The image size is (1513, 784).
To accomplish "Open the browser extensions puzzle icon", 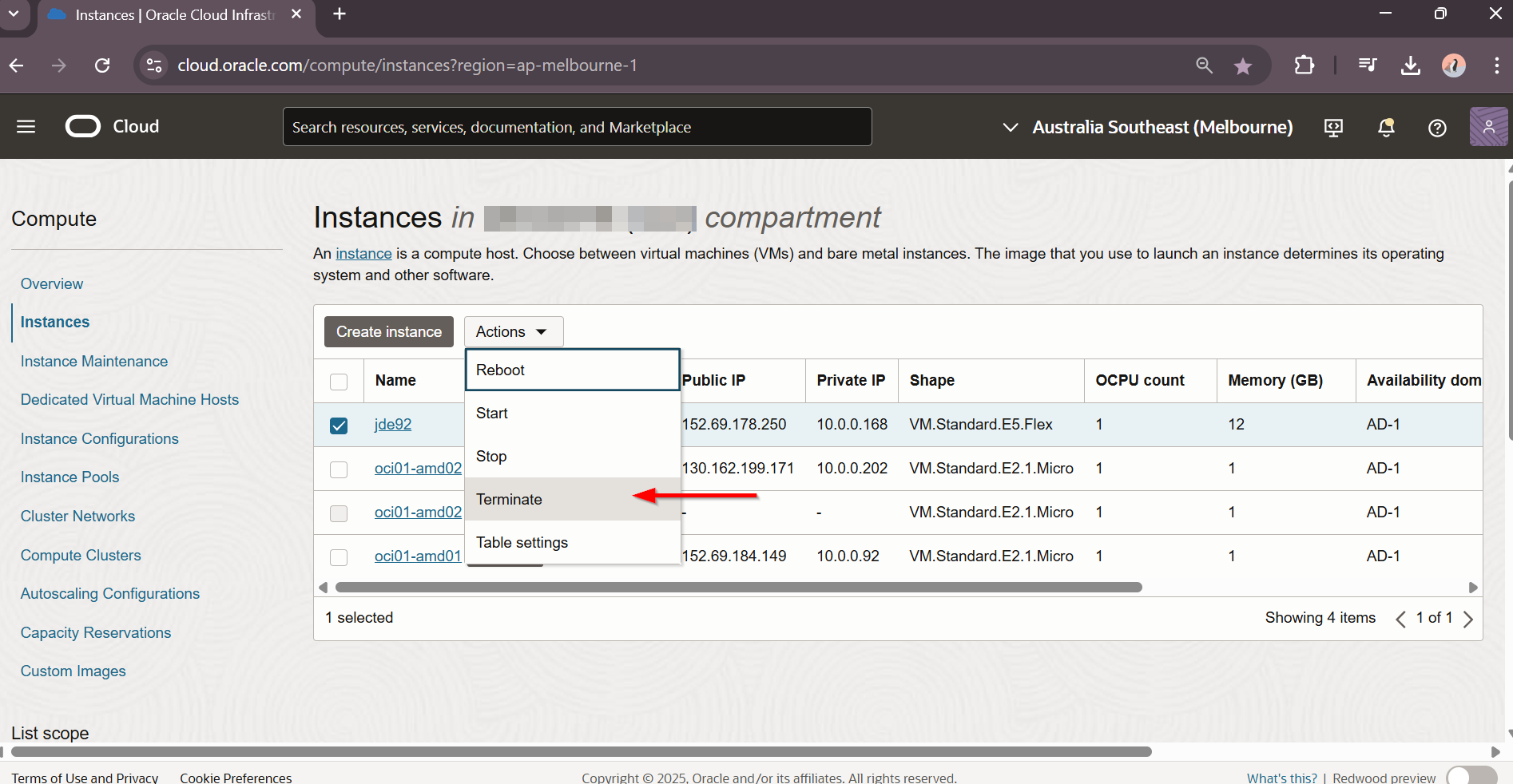I will (1304, 65).
